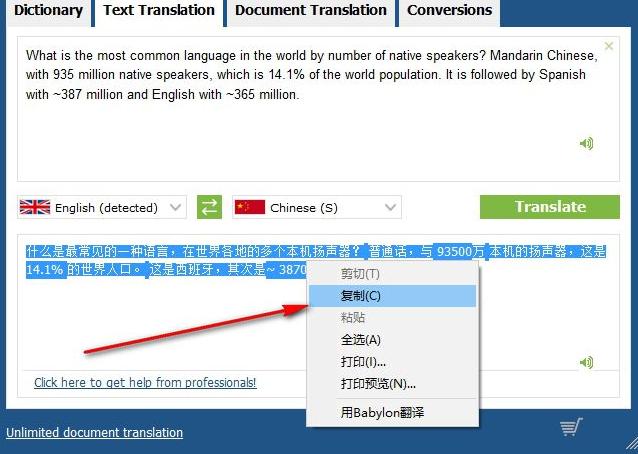
Task: Select 打印预览(N)... menu entry
Action: pyautogui.click(x=378, y=384)
